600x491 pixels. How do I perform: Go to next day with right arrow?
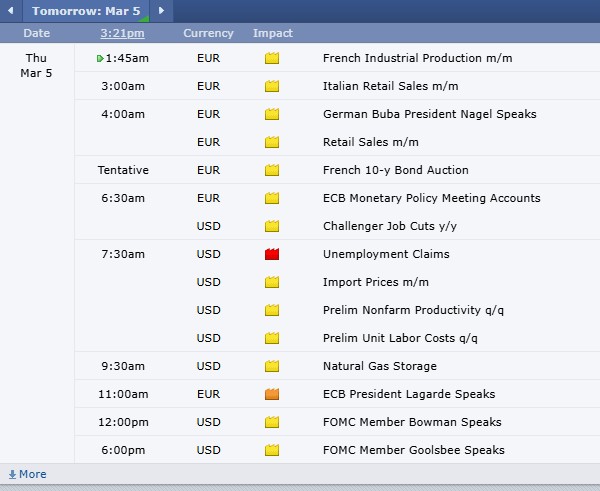coord(161,11)
